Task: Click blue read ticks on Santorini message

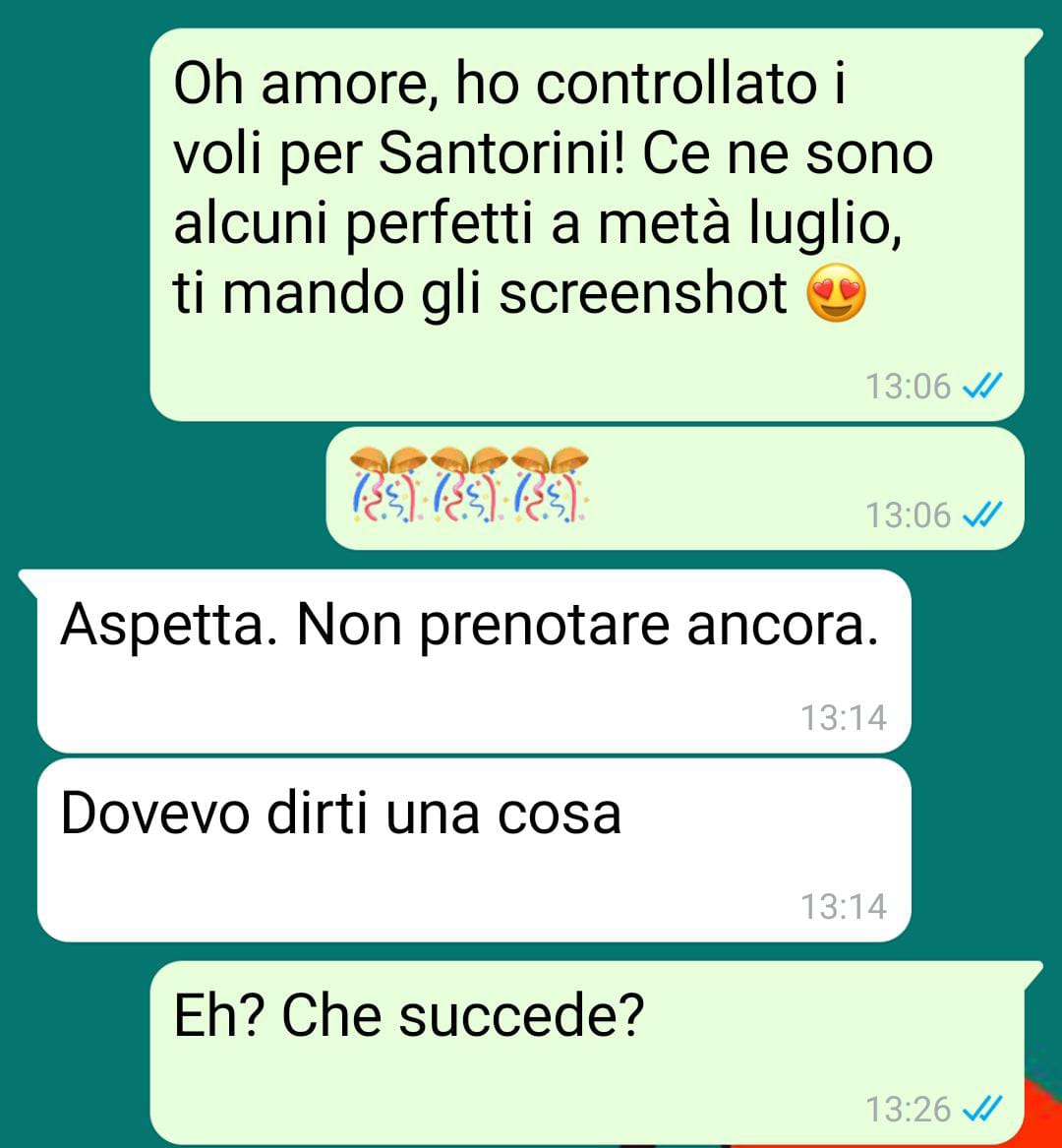Action: (x=981, y=386)
